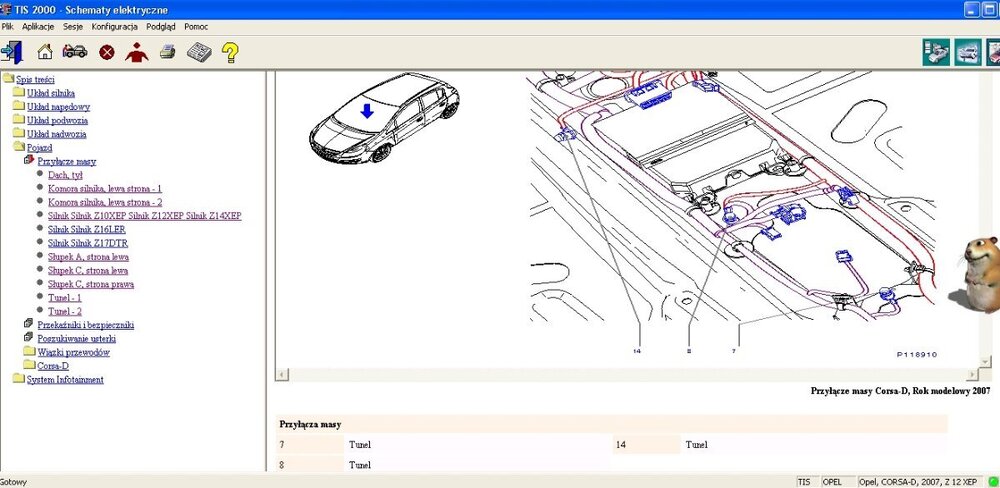Open the Podgląd menu

coord(160,27)
